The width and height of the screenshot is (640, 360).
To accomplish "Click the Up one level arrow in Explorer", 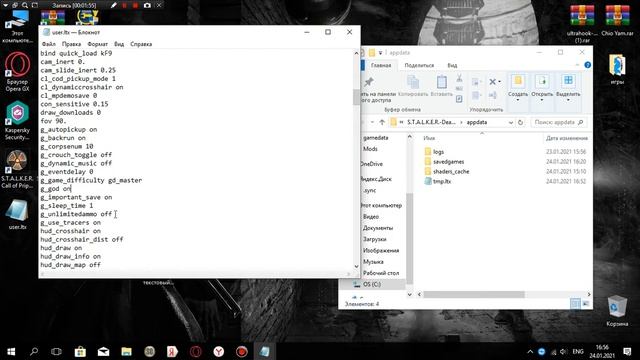I will click(382, 122).
